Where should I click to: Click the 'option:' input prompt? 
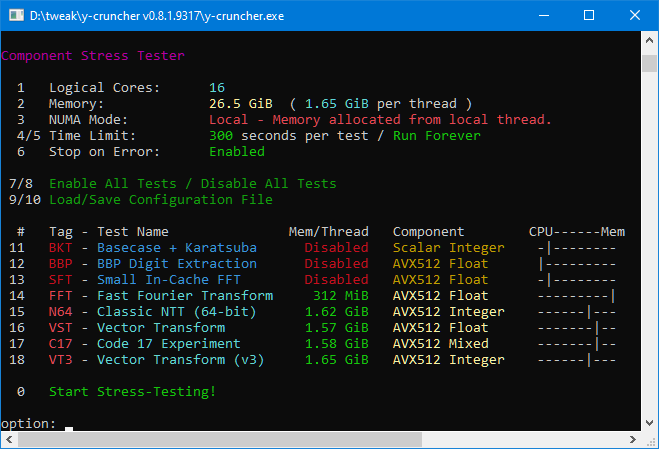28,423
